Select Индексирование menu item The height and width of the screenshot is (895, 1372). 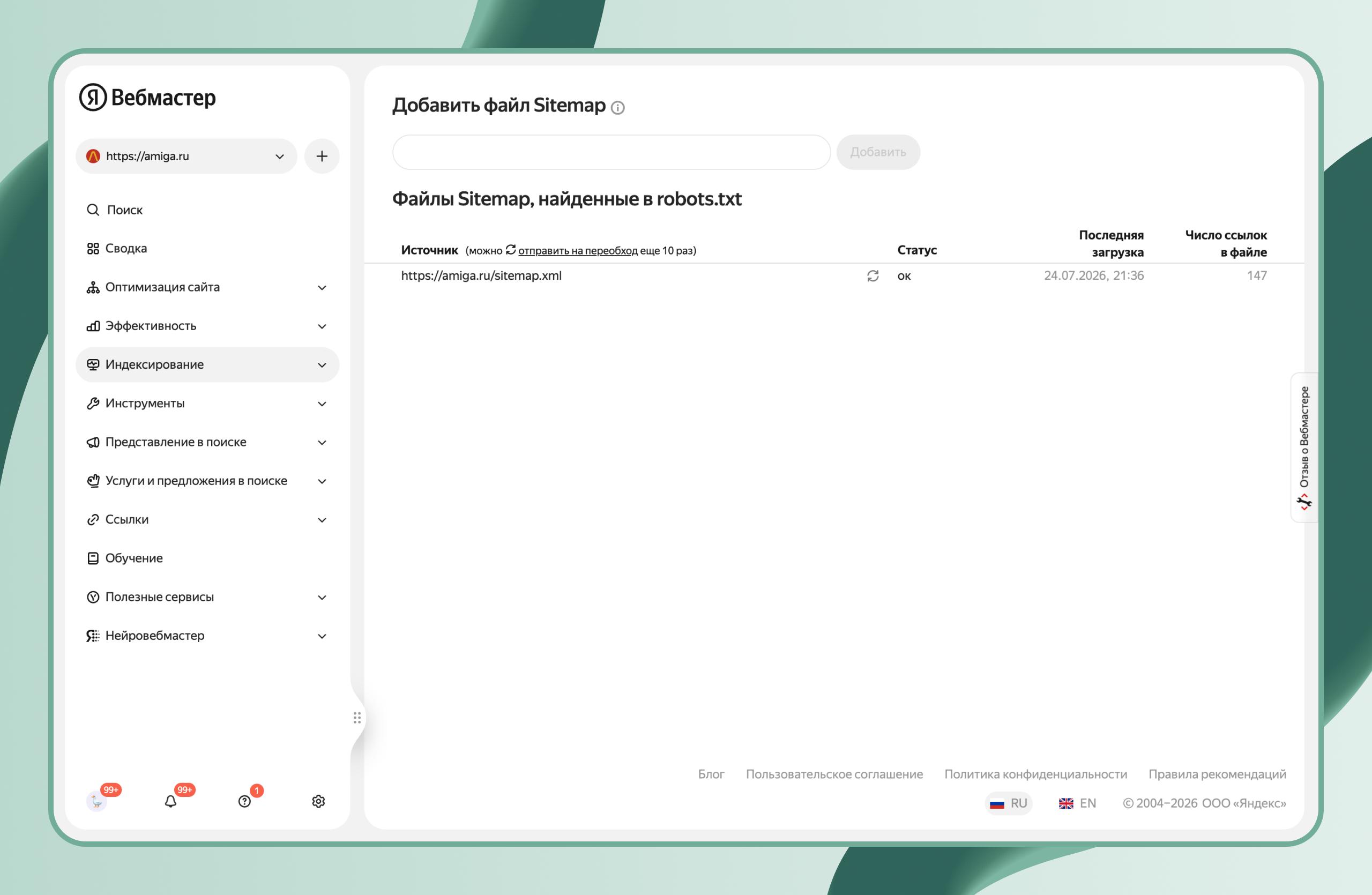[207, 365]
